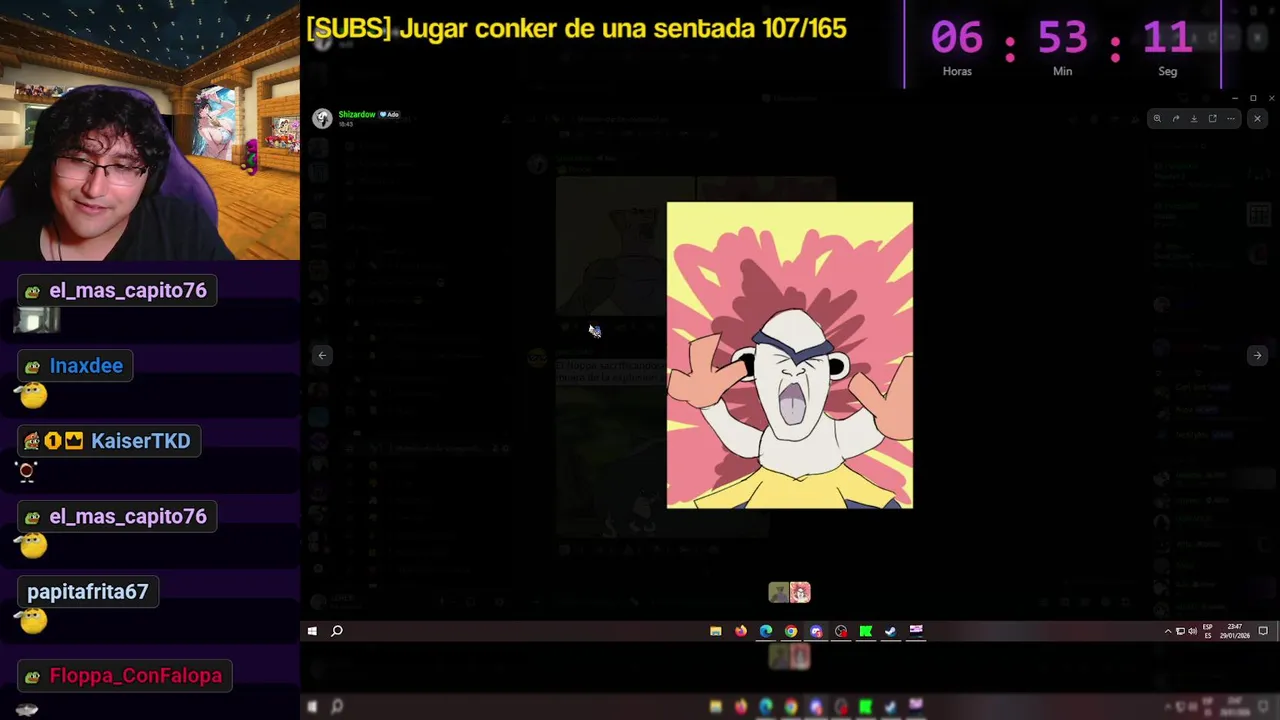The image size is (1280, 720).
Task: Go to the next image with right arrow
Action: (1257, 355)
